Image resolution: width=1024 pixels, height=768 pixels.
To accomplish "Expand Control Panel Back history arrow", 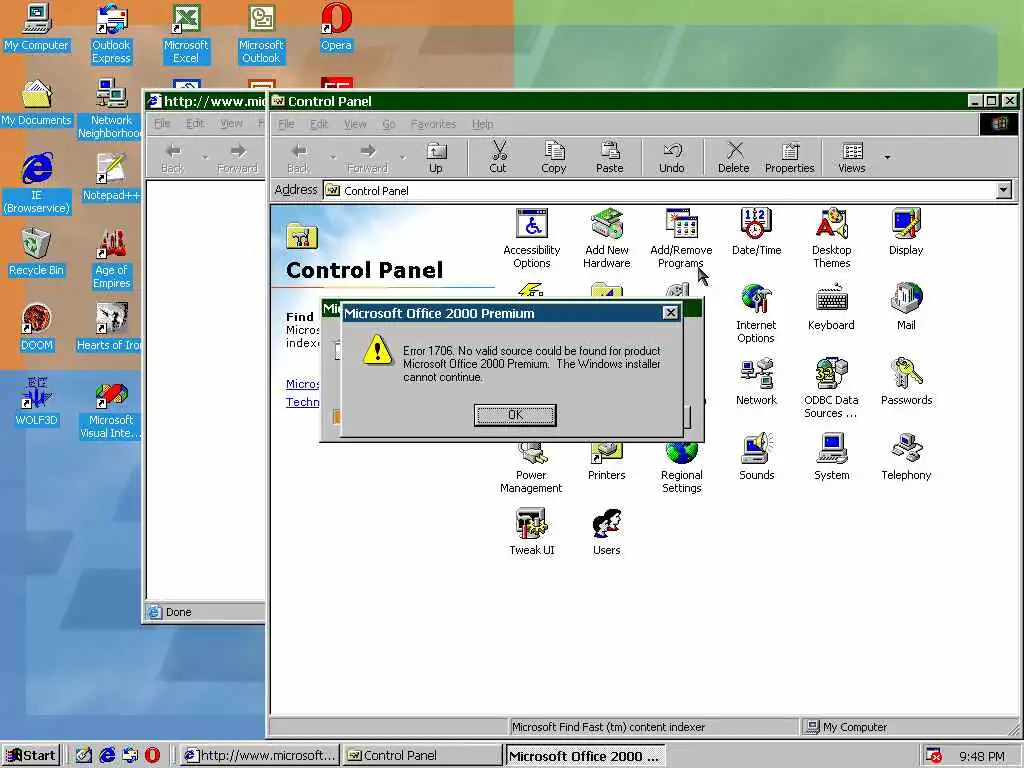I will click(333, 157).
